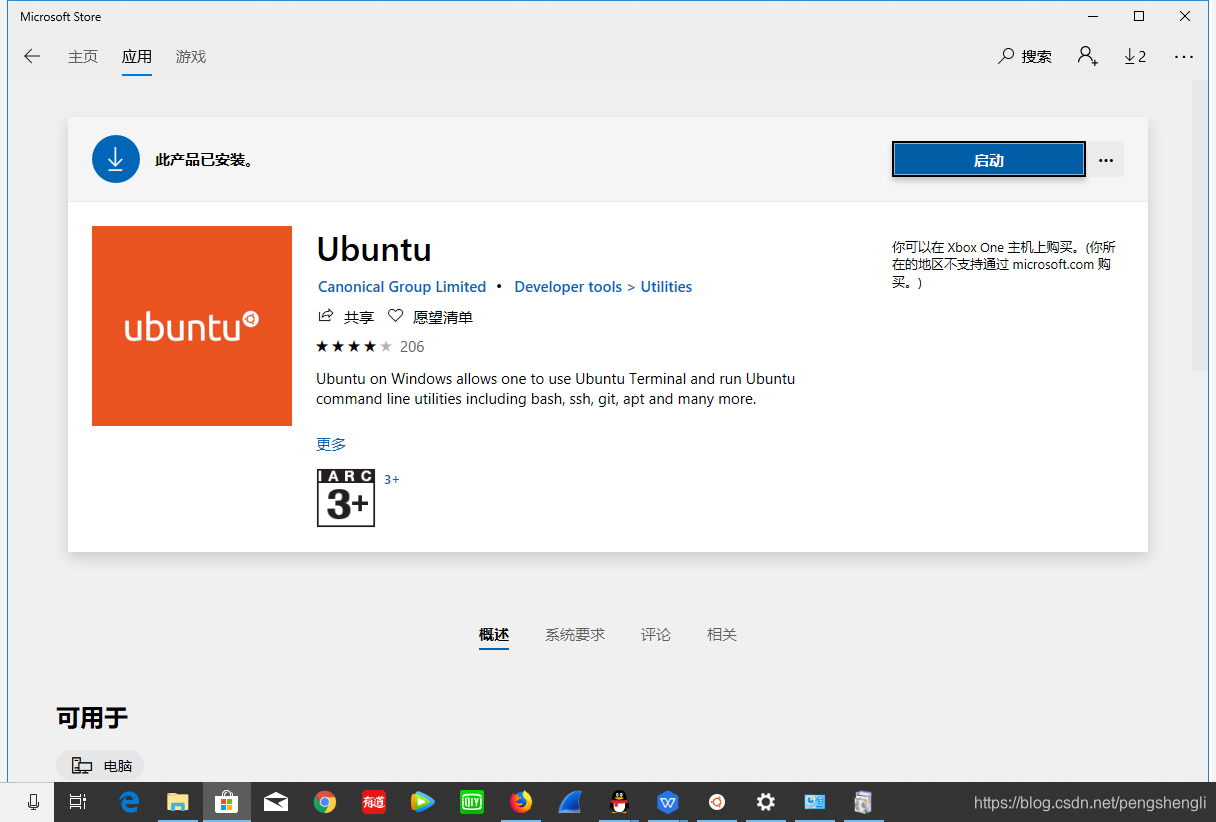Click the Xbox One purchase notice text
Viewport: 1216px width, 822px height.
pos(1004,265)
